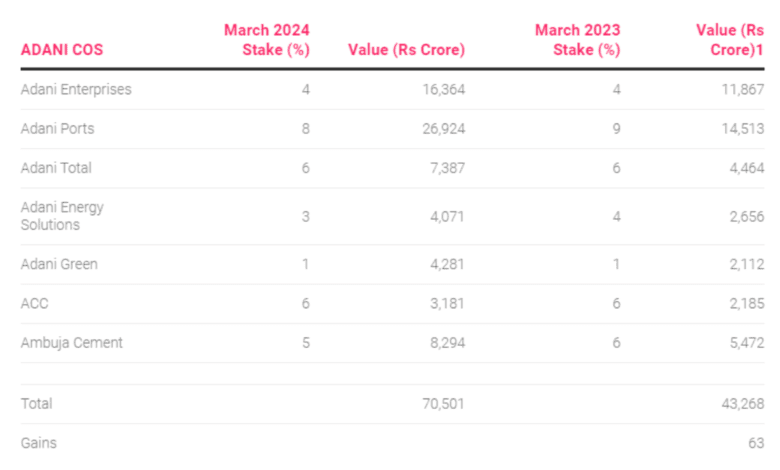This screenshot has width=780, height=470.
Task: Click the ACC row label
Action: (34, 303)
